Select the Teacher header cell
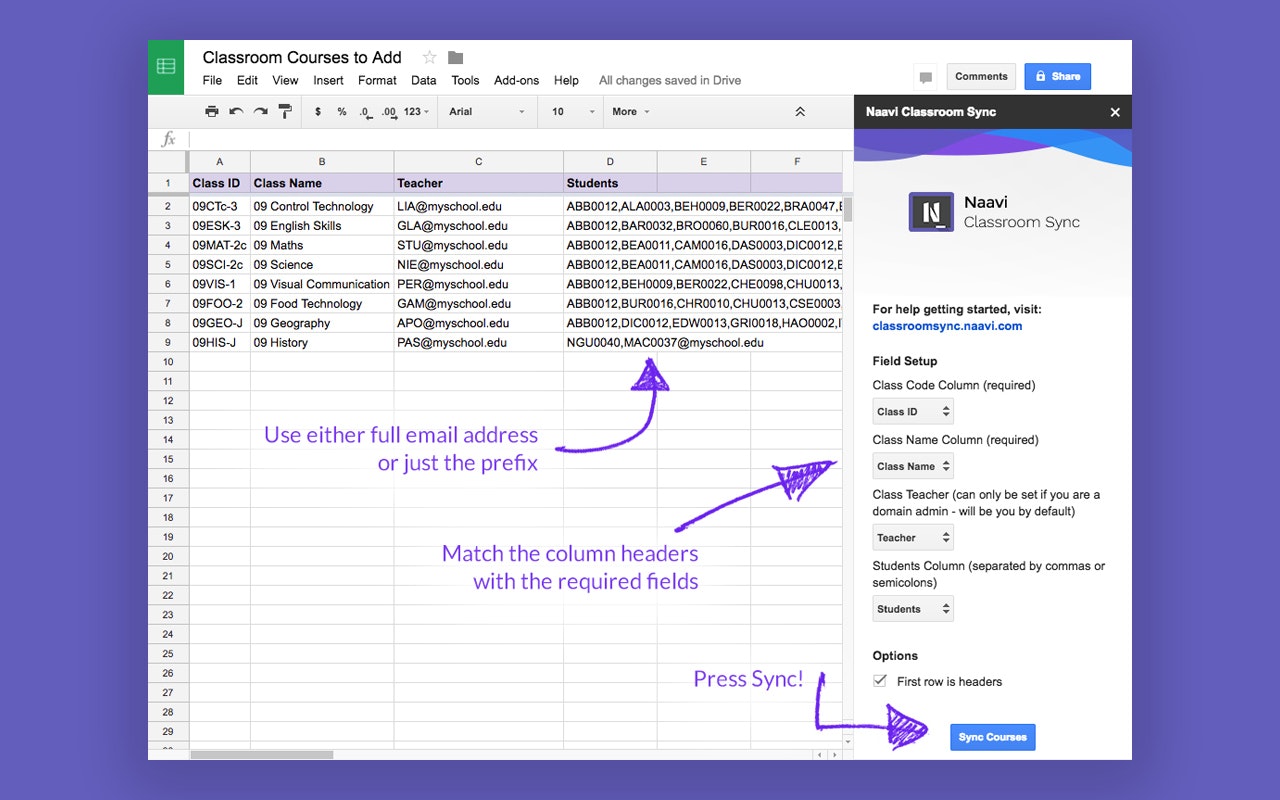This screenshot has width=1280, height=800. 479,183
